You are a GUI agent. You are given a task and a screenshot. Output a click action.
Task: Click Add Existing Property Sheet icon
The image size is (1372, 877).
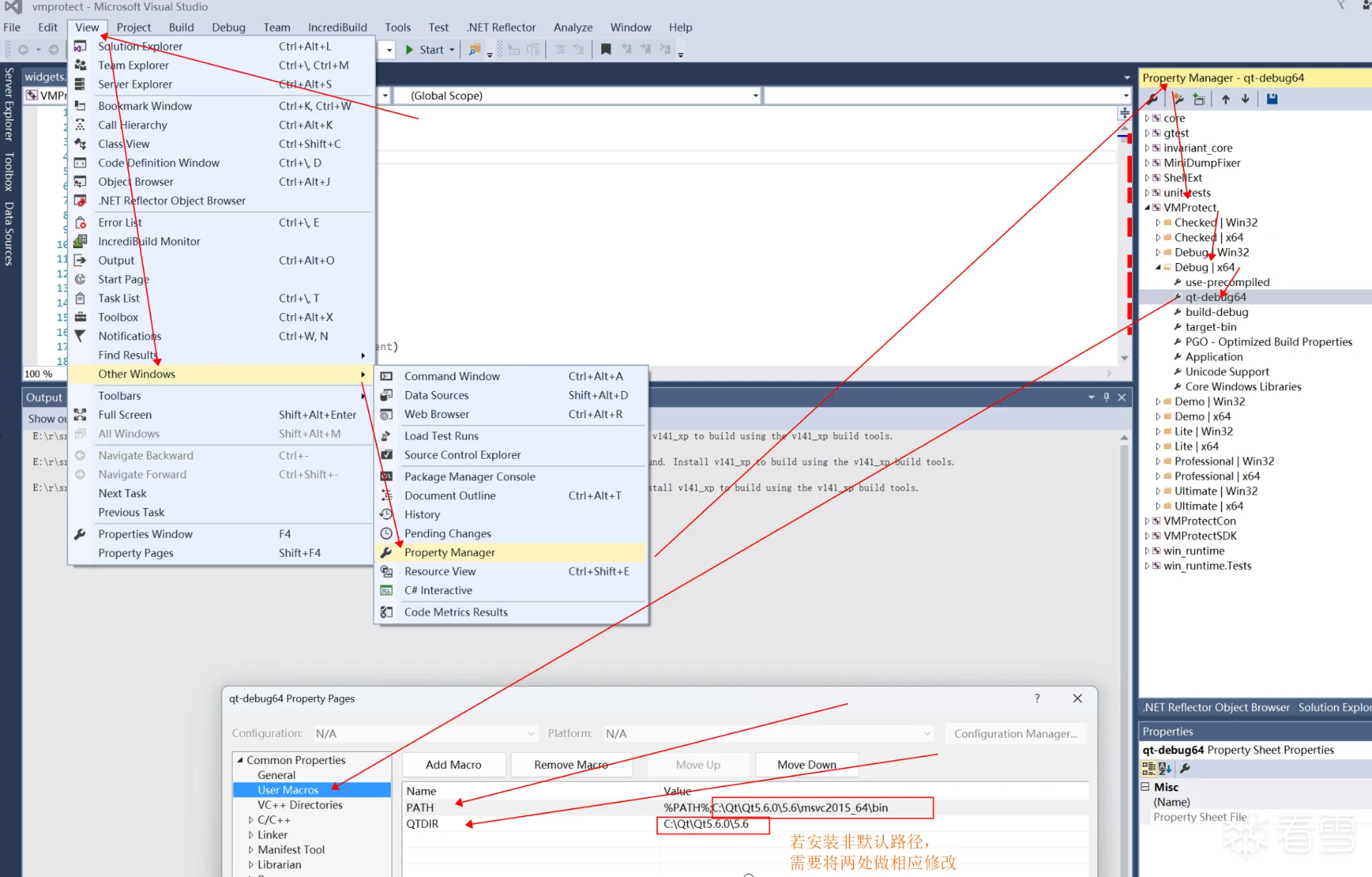[x=1199, y=99]
